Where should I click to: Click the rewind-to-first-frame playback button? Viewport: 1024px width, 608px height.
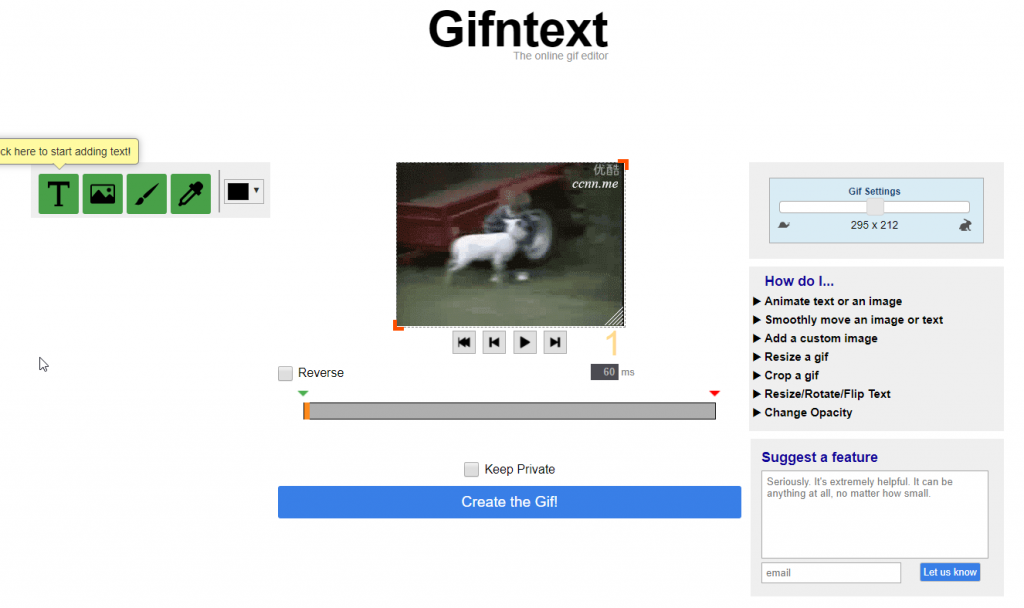coord(463,342)
